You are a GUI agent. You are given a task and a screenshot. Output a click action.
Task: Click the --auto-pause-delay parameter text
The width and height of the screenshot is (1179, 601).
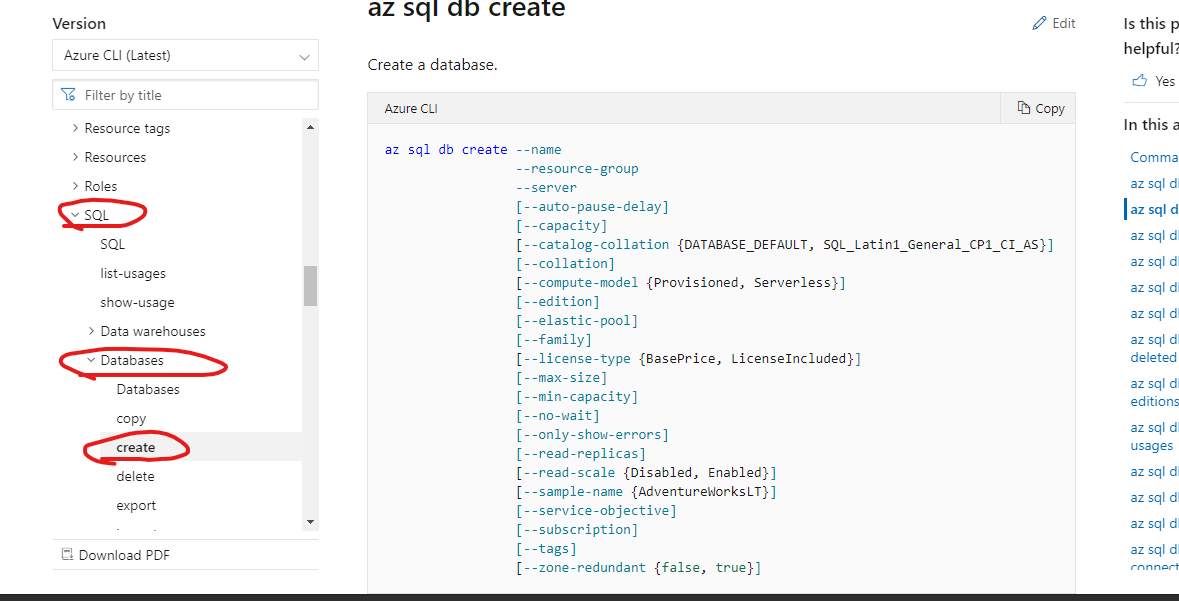[x=592, y=207]
